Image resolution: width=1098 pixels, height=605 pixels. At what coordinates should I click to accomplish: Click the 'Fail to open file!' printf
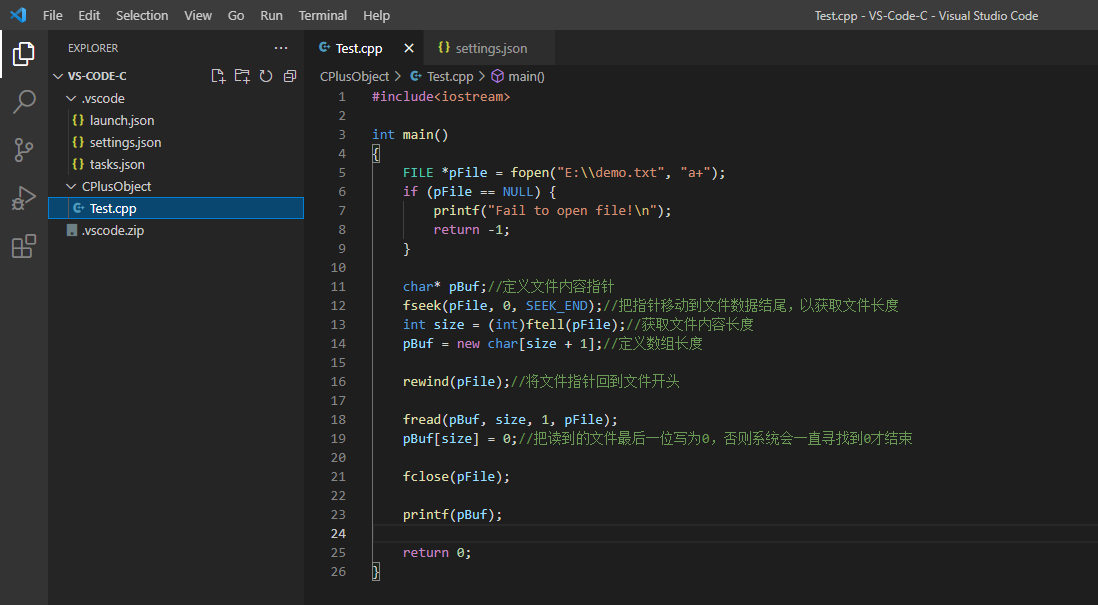553,211
